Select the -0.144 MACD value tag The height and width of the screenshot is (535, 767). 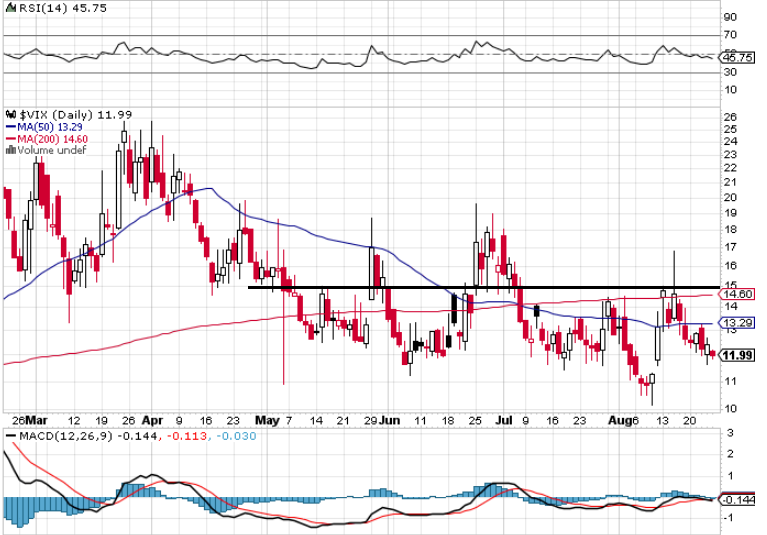738,498
